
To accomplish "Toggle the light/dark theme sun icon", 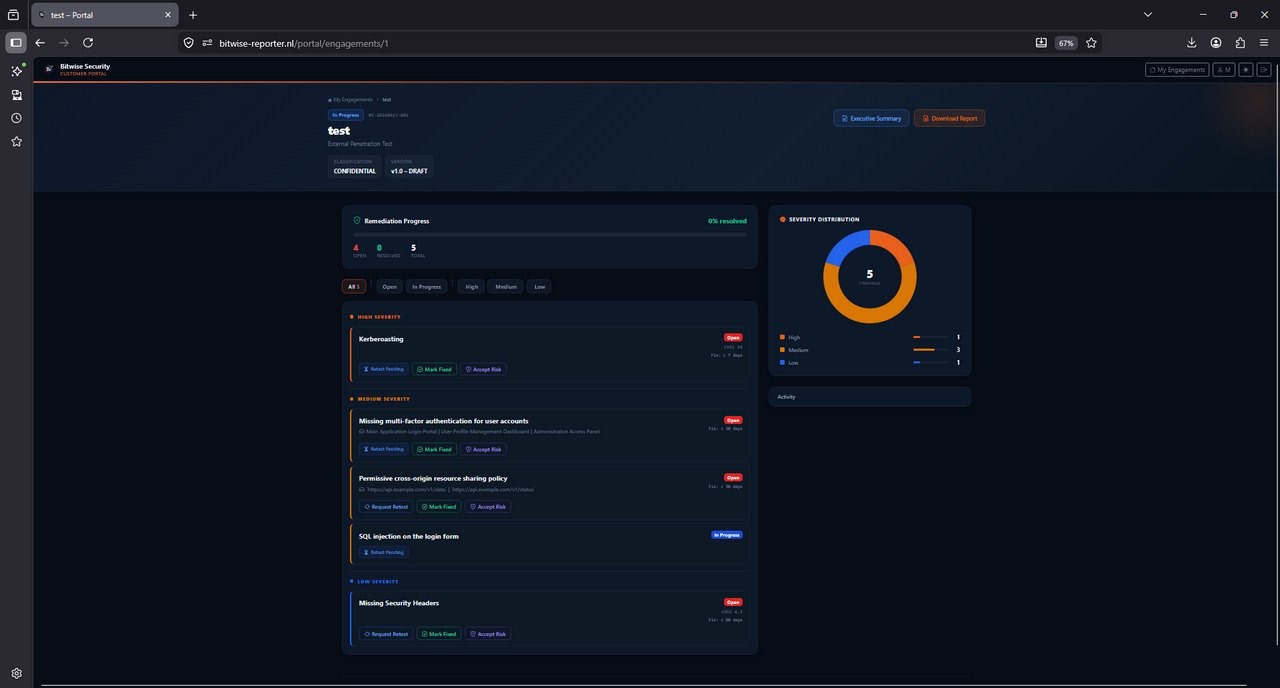I will 1246,70.
